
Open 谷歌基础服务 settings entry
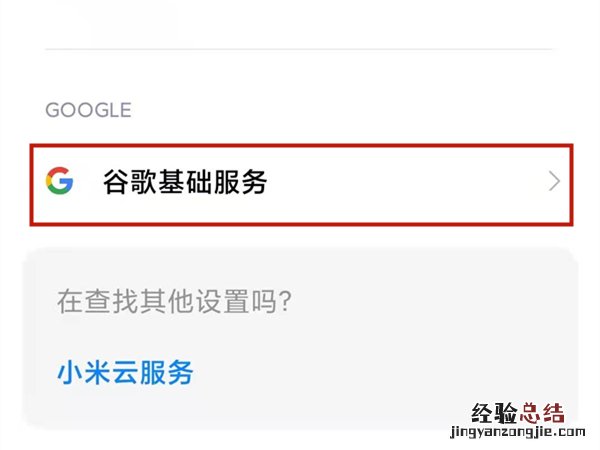(300, 182)
